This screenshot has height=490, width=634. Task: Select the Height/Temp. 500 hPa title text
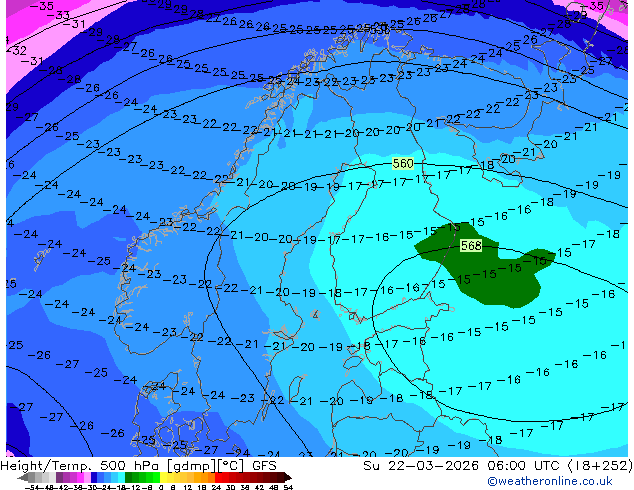[81, 466]
